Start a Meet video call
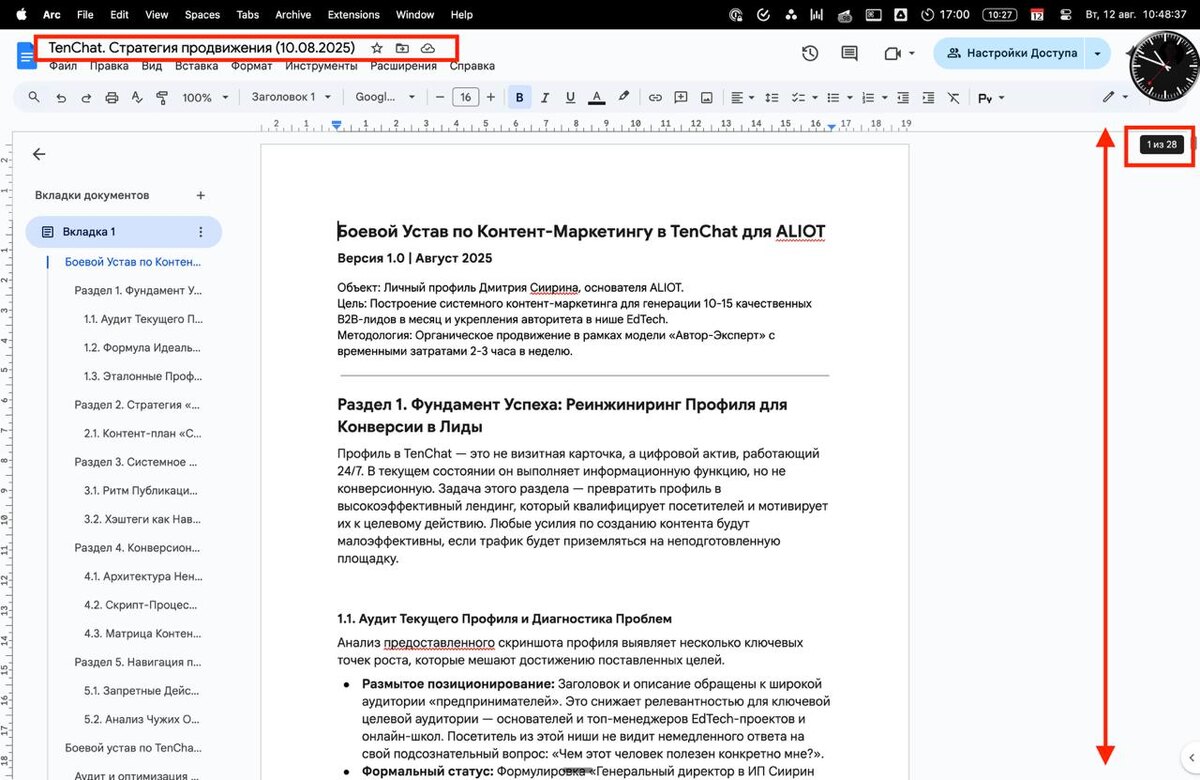 893,53
